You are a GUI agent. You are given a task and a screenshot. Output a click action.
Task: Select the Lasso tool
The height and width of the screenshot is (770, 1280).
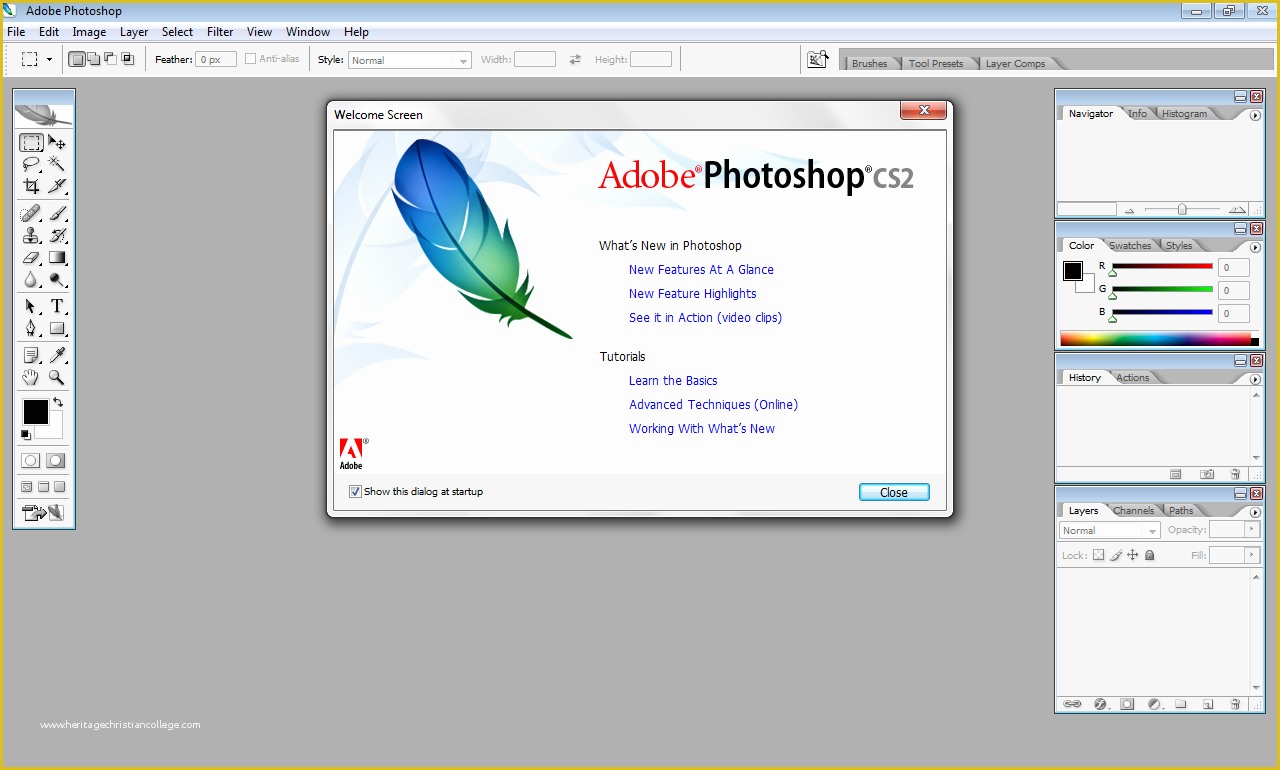click(31, 164)
